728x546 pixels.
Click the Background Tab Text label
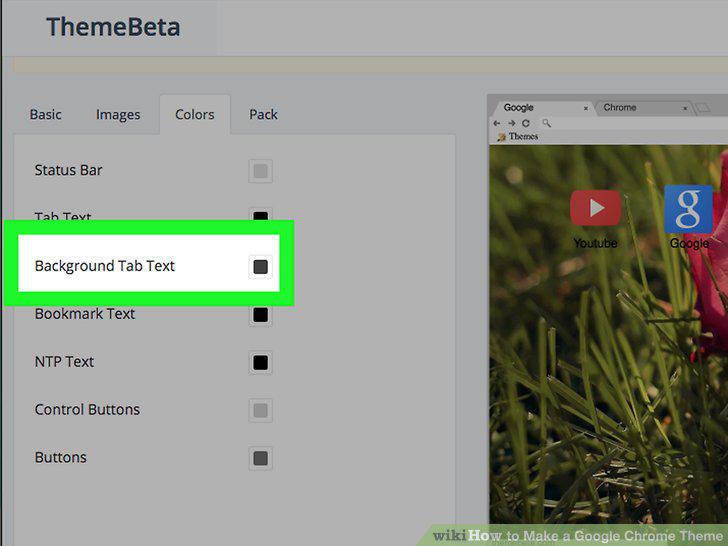point(104,266)
